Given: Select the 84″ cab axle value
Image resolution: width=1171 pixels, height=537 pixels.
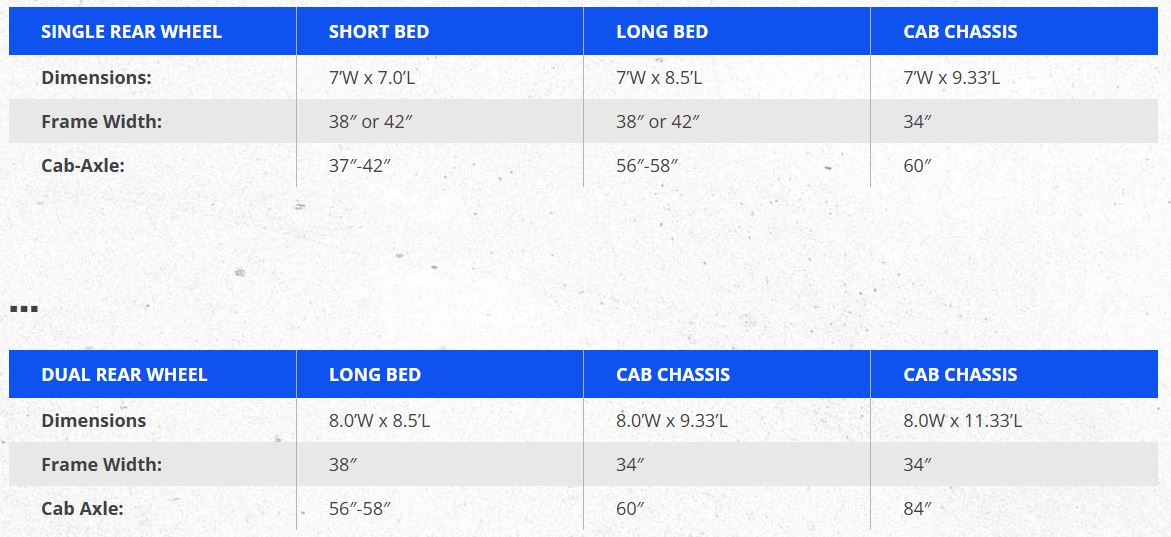Looking at the screenshot, I should tap(917, 508).
